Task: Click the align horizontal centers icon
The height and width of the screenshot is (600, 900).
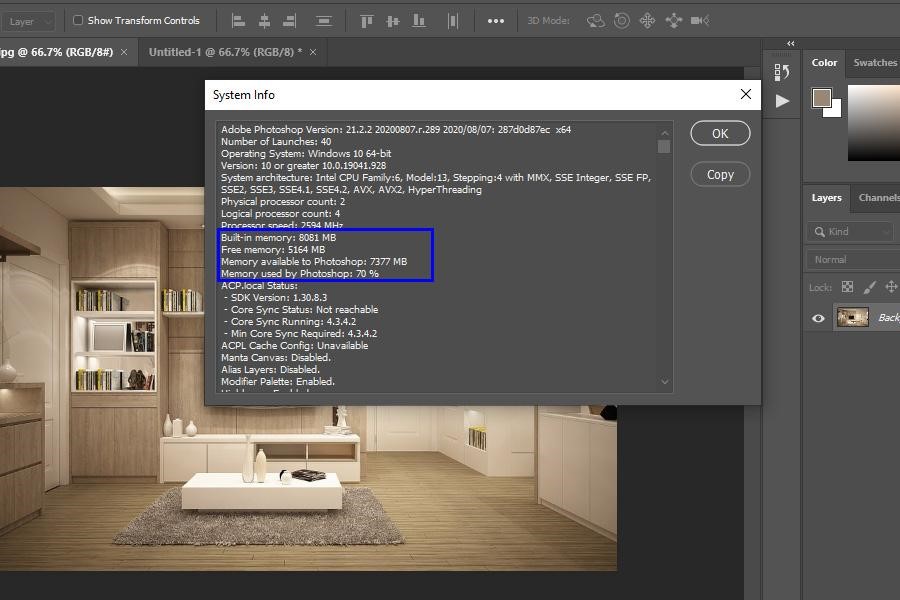Action: point(264,20)
